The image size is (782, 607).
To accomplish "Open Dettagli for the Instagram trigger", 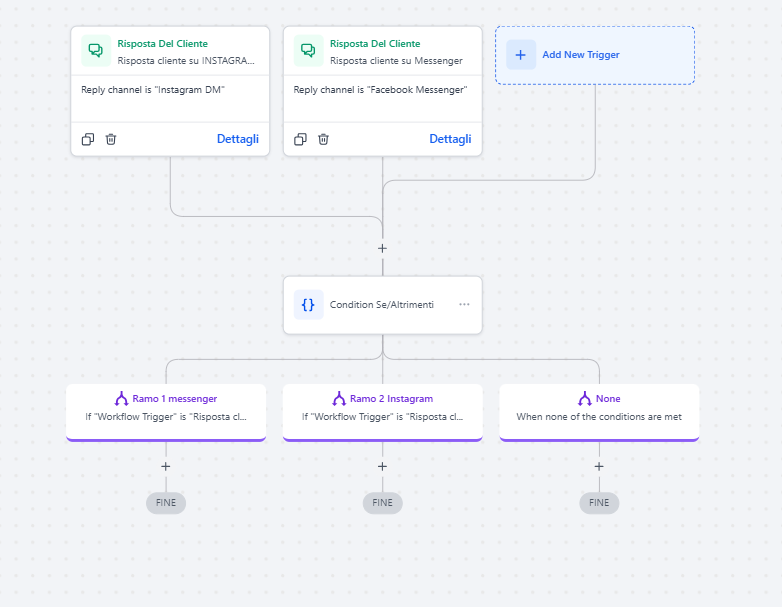I will 237,139.
